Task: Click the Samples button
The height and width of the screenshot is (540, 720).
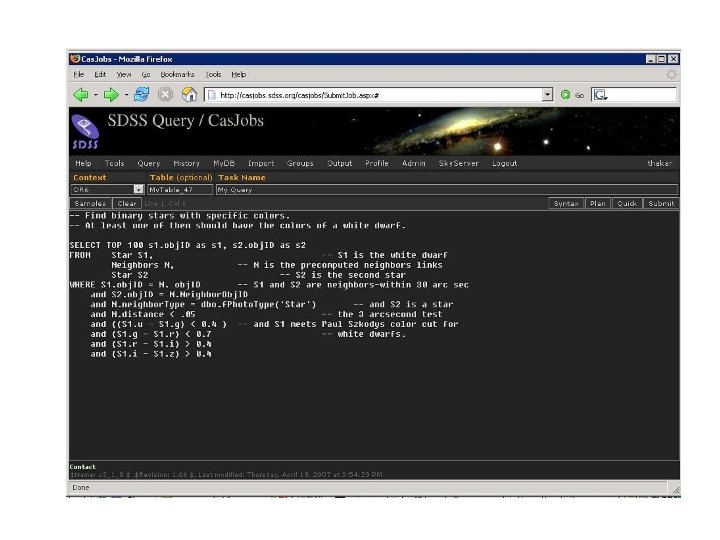Action: [x=90, y=203]
